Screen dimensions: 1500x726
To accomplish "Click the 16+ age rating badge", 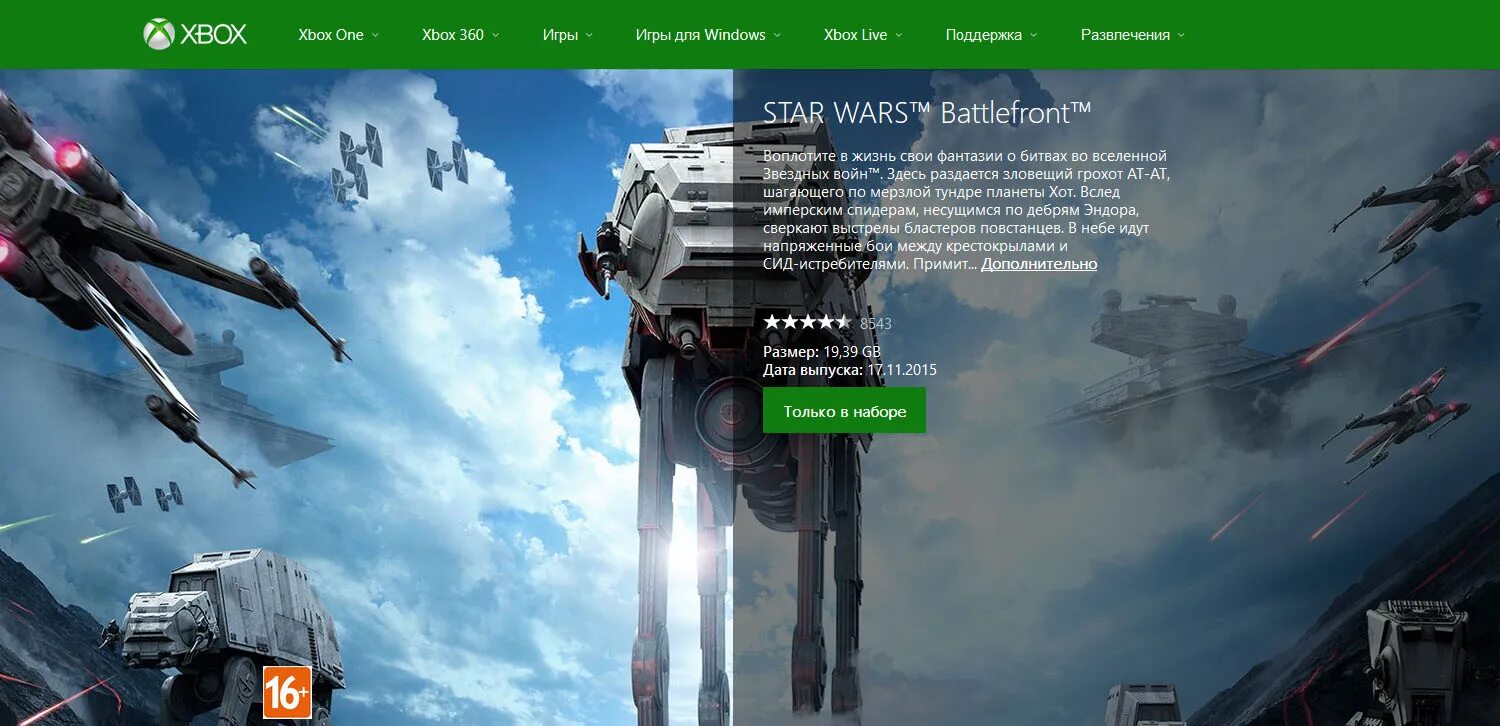I will (287, 692).
